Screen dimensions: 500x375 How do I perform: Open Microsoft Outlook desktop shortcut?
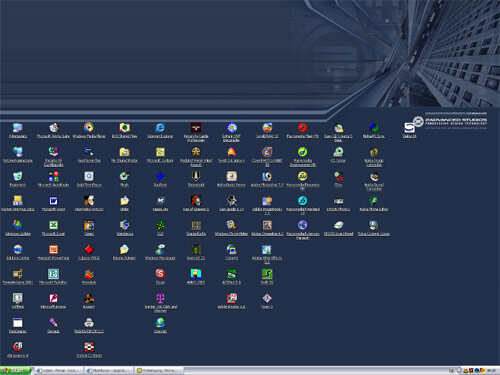[160, 152]
